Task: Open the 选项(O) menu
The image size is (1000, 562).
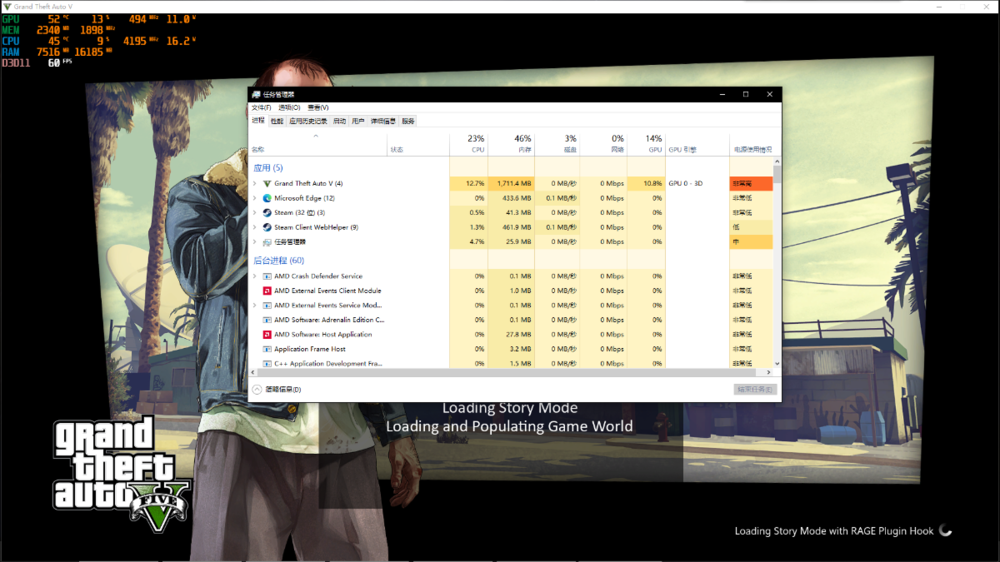Action: tap(289, 107)
